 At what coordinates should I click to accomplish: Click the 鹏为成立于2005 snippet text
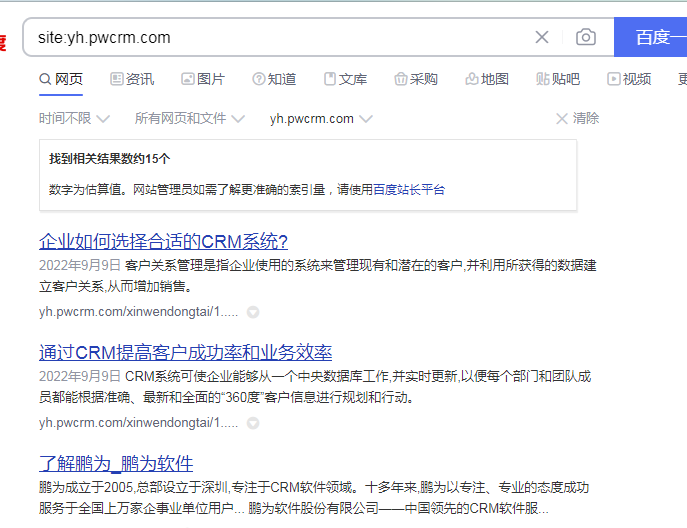pyautogui.click(x=314, y=498)
